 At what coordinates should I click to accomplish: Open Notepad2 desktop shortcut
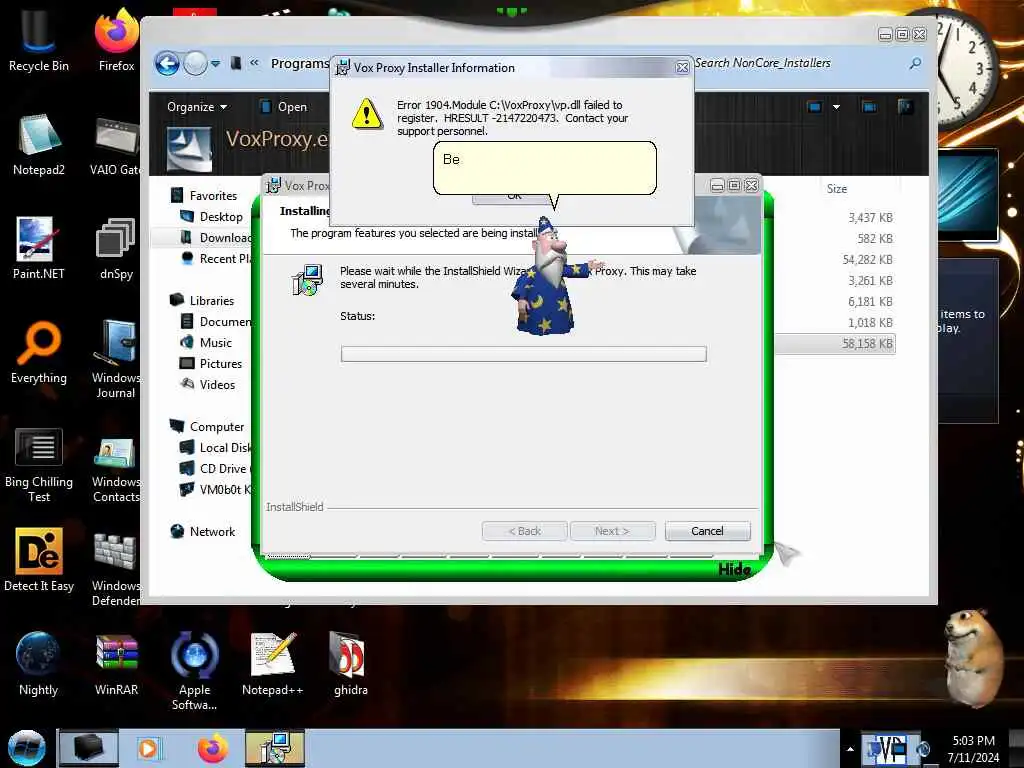[x=38, y=145]
